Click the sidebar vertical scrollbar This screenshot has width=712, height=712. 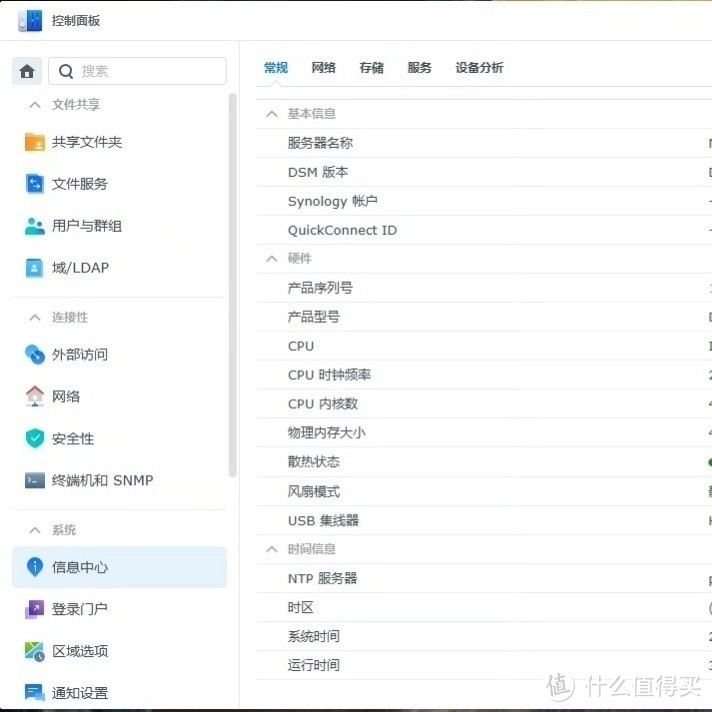pos(232,285)
